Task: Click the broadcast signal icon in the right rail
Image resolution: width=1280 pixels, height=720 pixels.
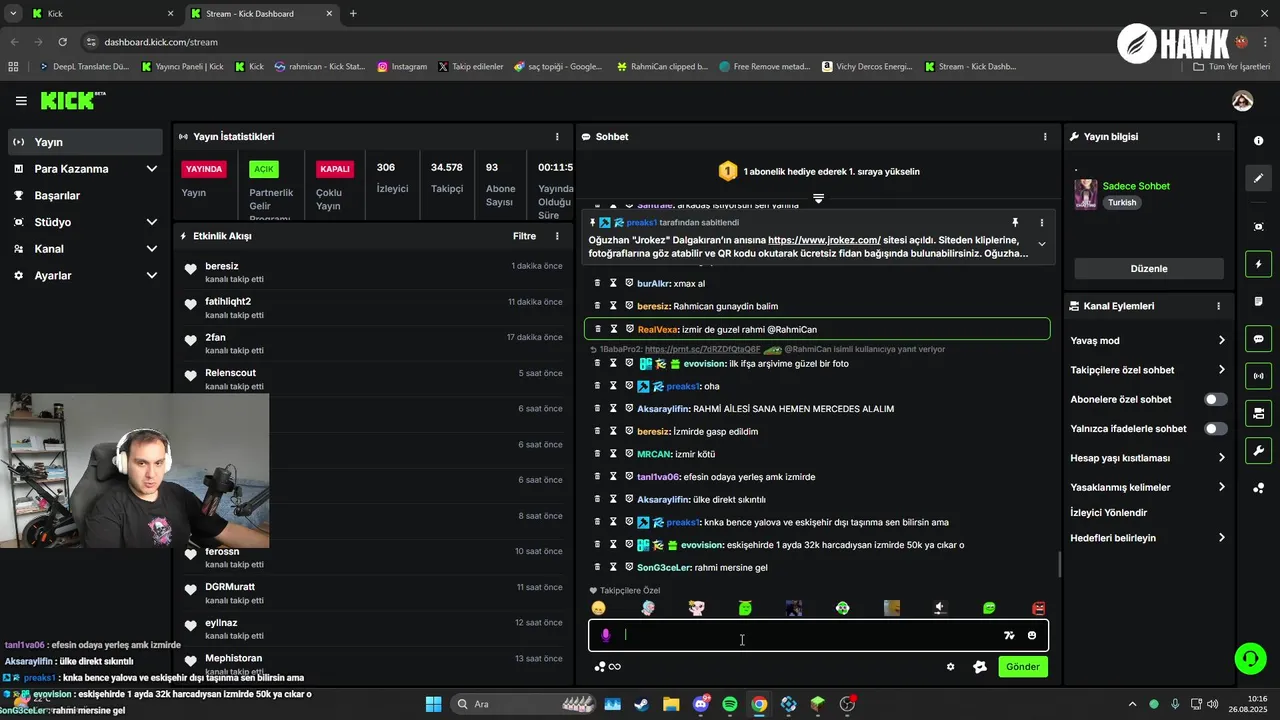Action: 1258,376
